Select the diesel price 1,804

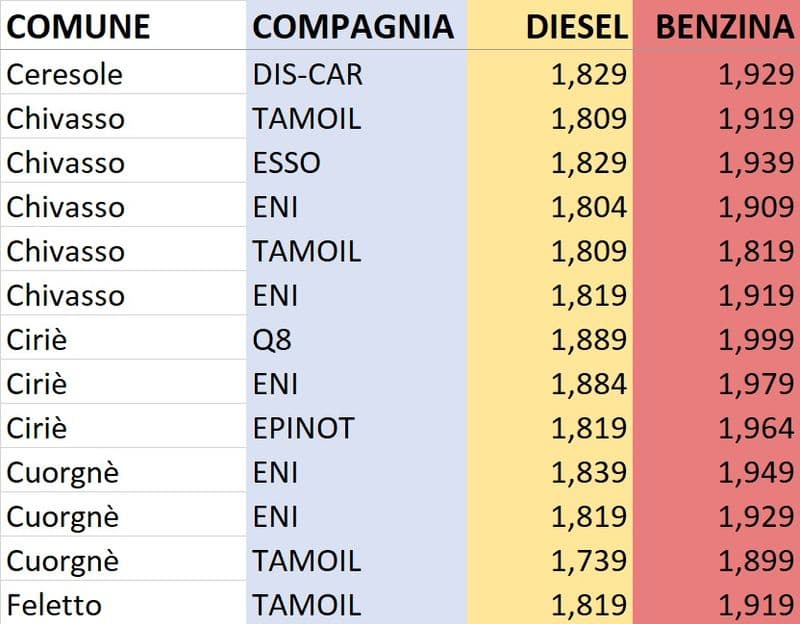[x=588, y=207]
